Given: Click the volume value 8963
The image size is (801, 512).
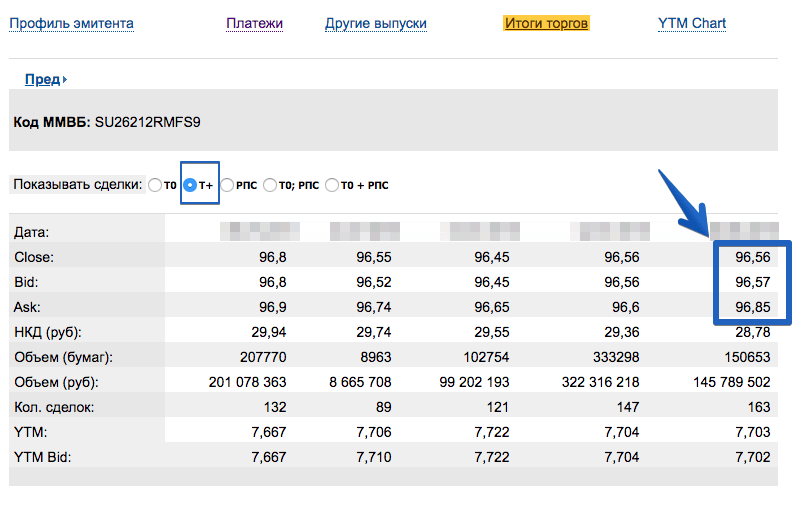Looking at the screenshot, I should point(376,357).
